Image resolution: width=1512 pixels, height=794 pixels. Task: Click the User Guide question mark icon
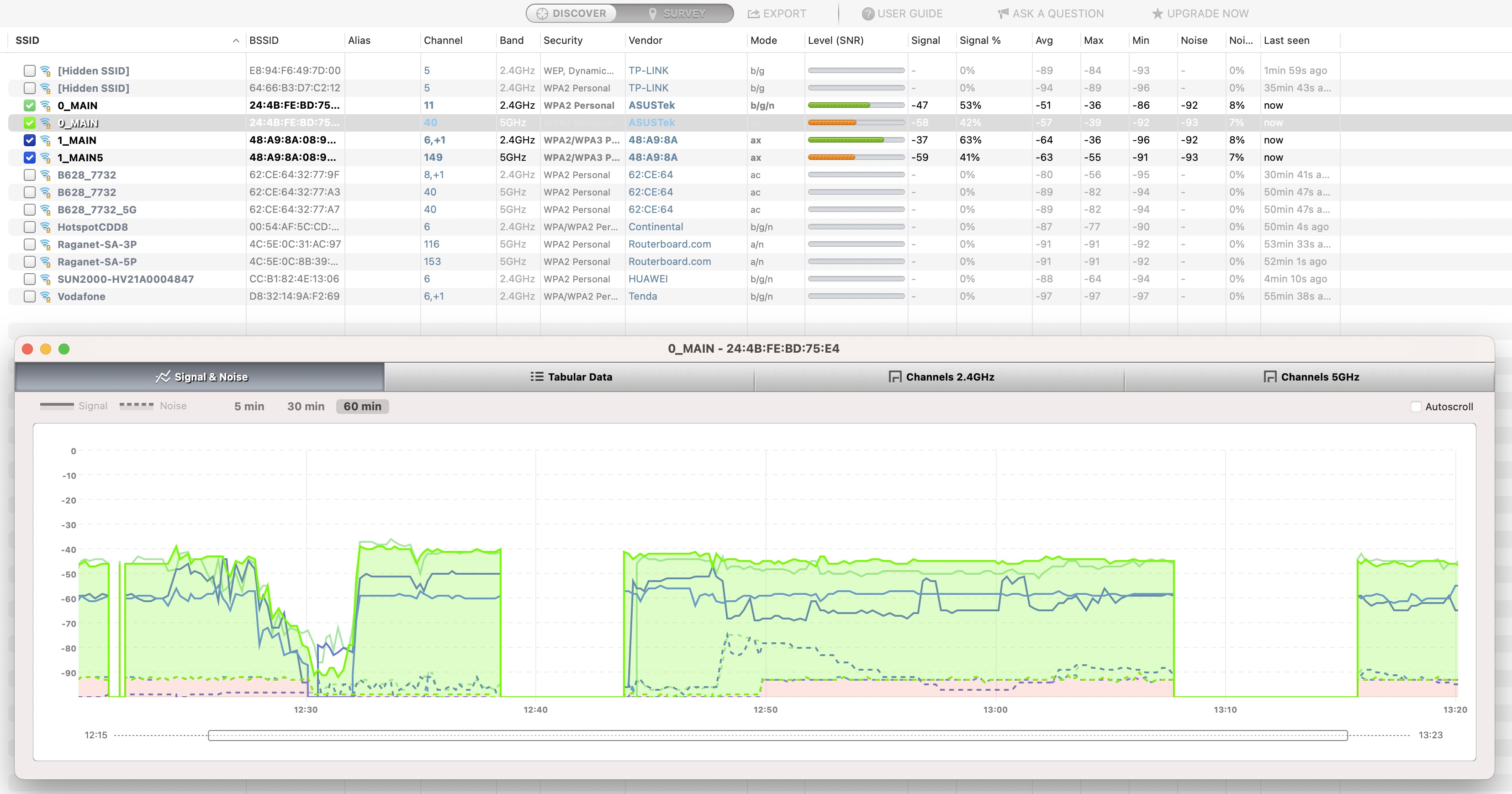pos(867,14)
